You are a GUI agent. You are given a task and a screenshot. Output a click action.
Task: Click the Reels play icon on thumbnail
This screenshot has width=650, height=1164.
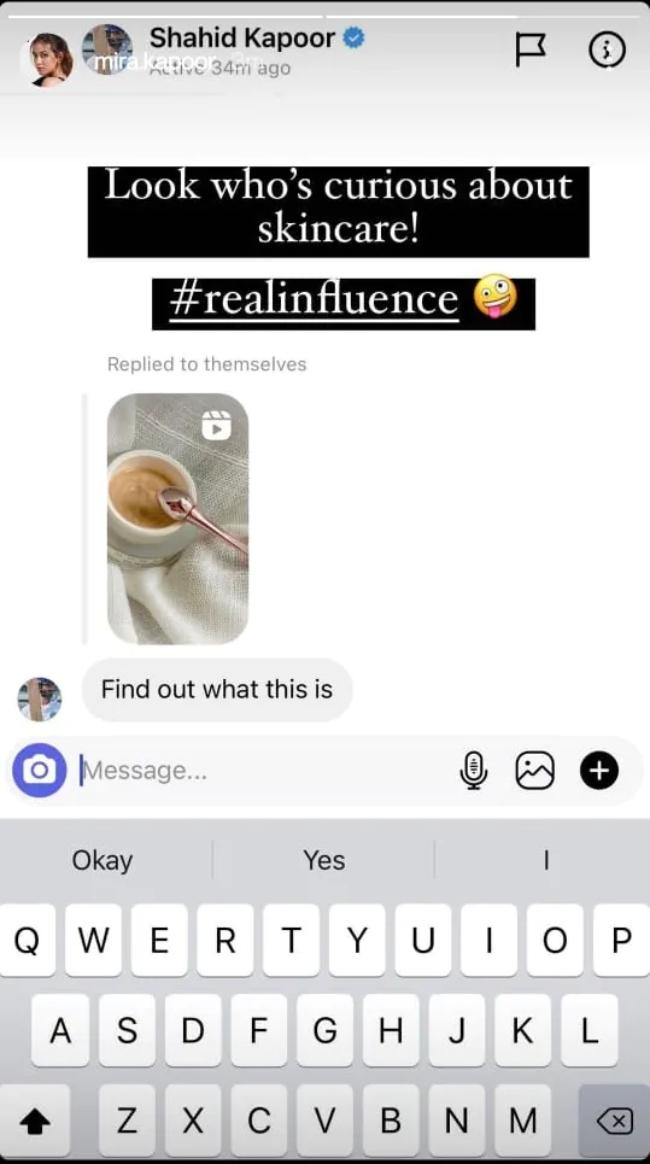point(217,426)
